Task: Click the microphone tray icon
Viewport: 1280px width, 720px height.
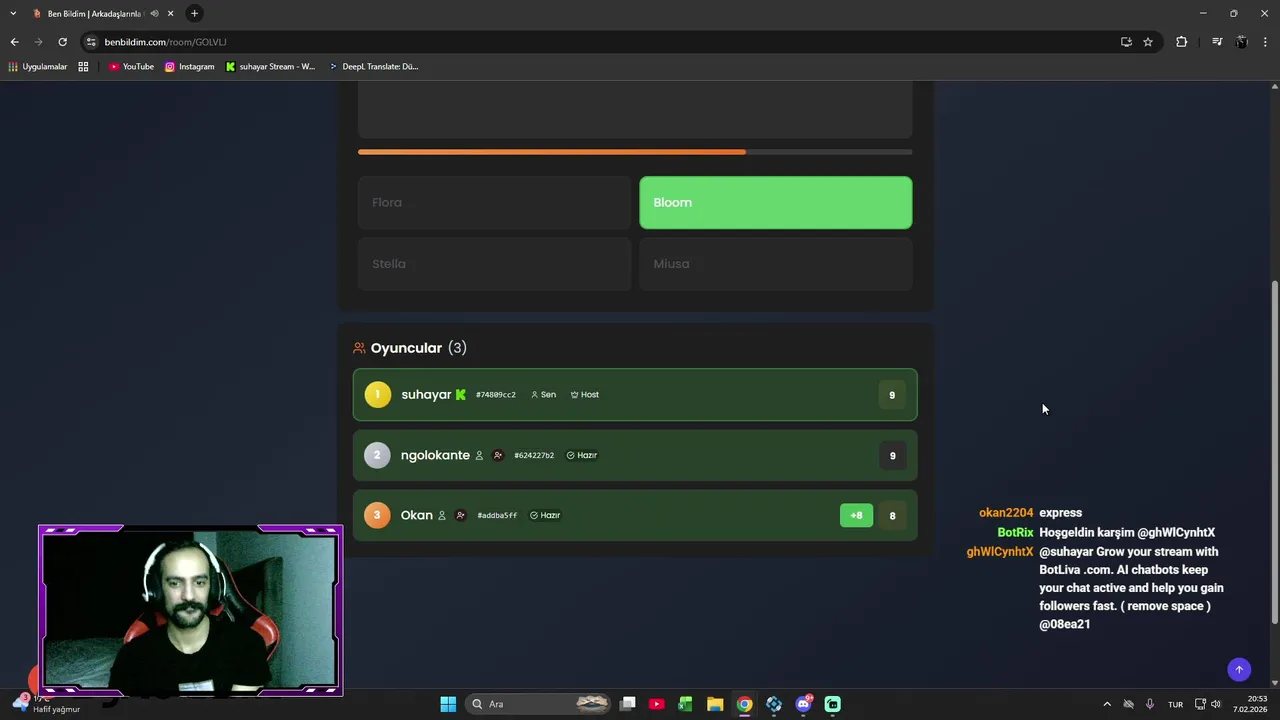Action: click(1150, 704)
